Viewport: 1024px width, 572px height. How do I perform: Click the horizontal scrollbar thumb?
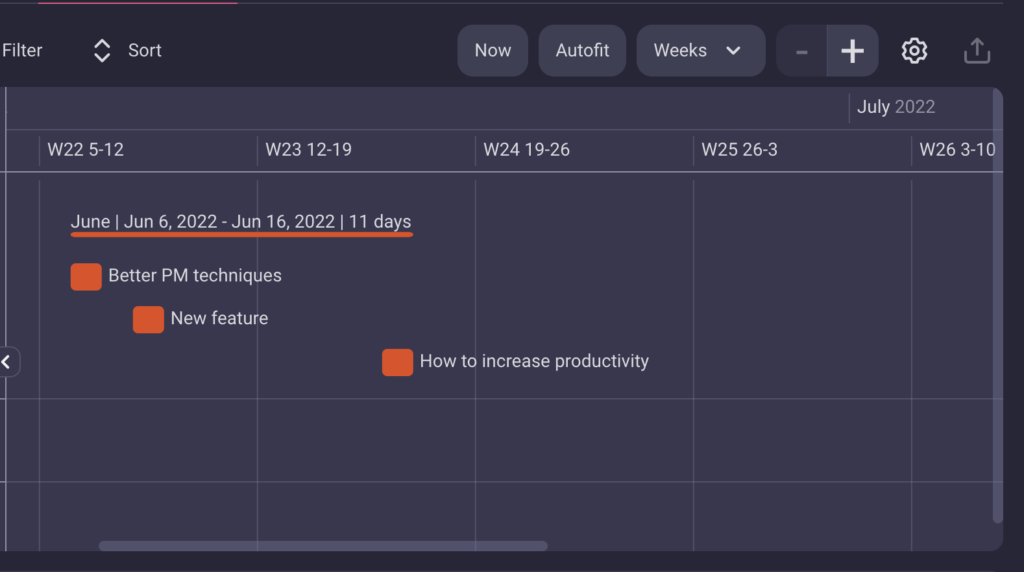(x=323, y=545)
